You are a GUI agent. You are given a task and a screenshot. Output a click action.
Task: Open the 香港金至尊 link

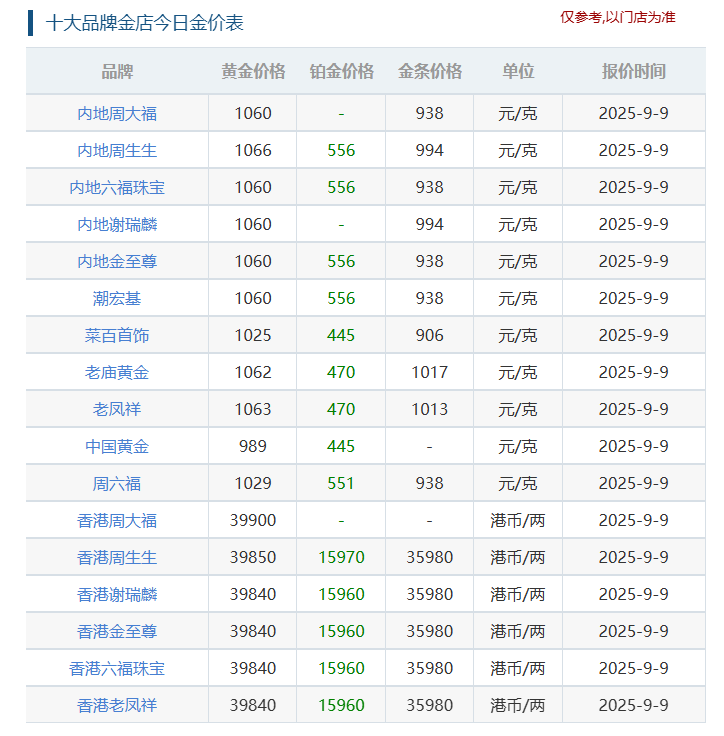[x=117, y=632]
